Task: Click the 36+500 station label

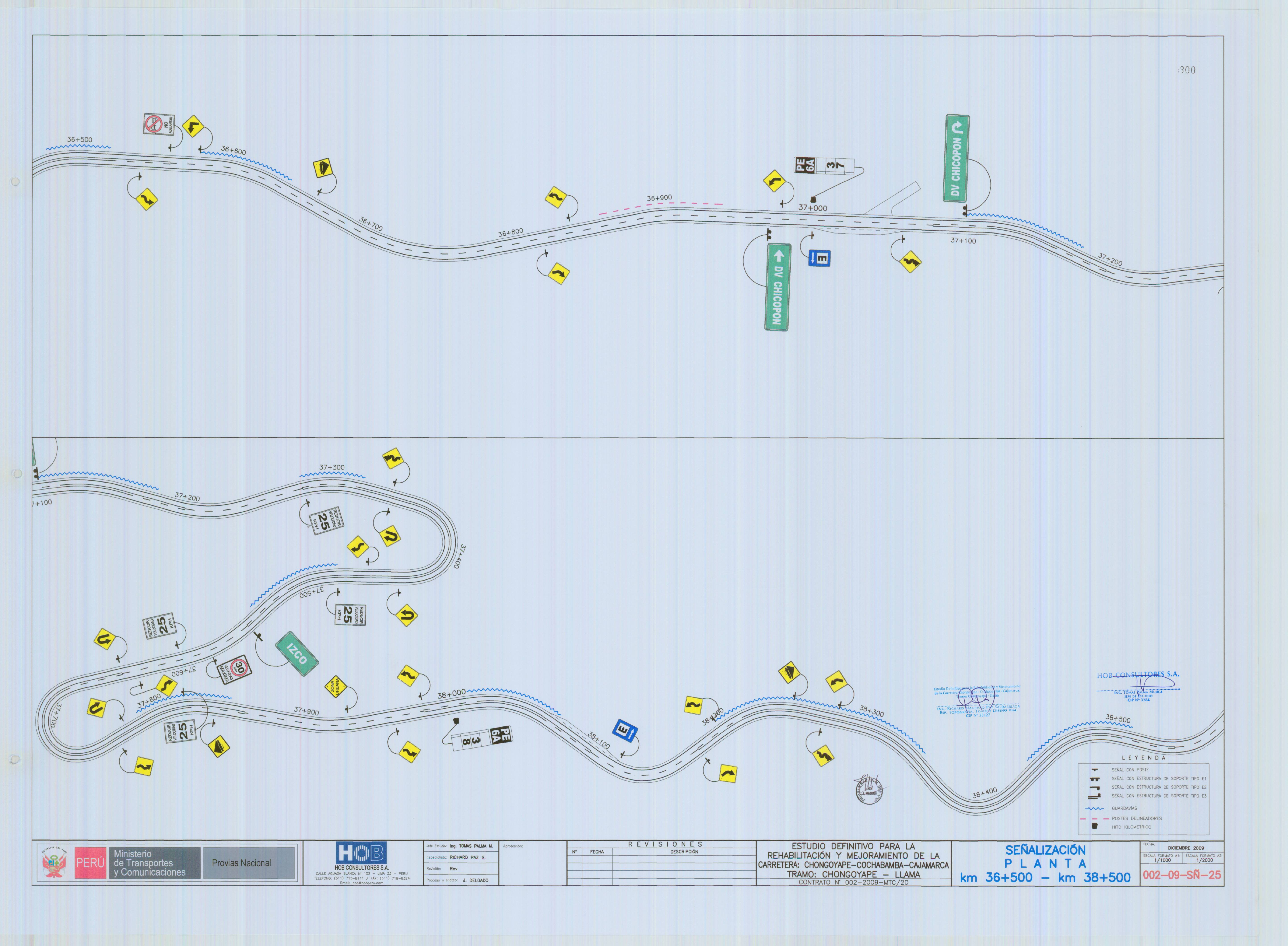Action: click(x=80, y=140)
